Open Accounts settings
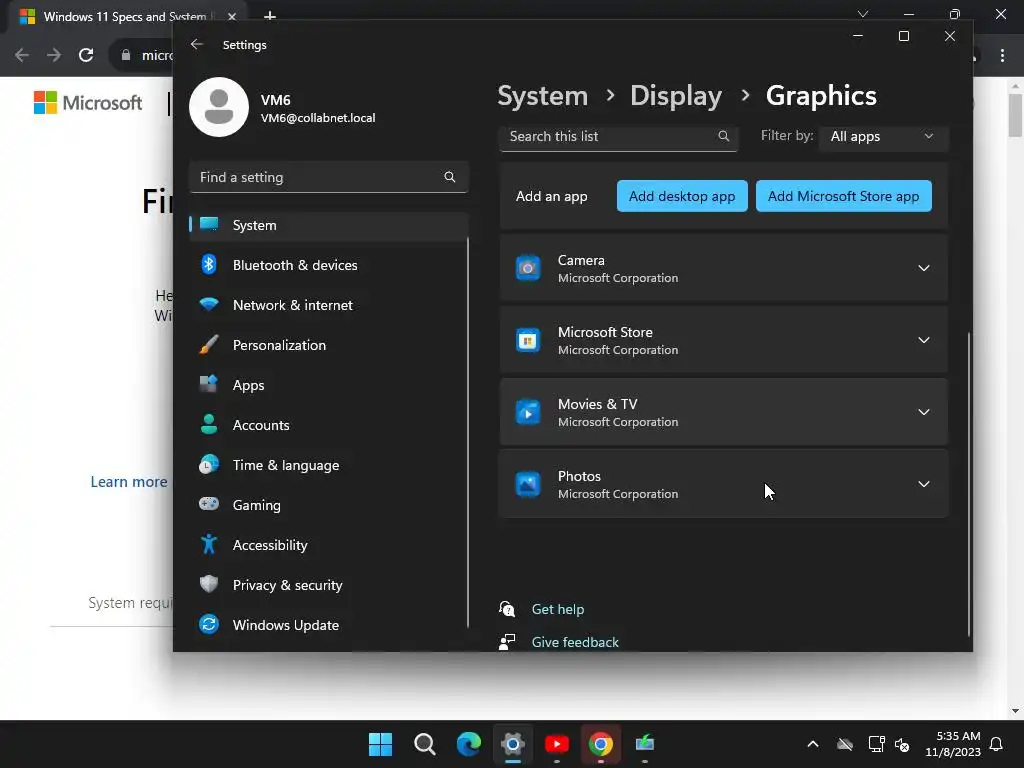 click(328, 425)
